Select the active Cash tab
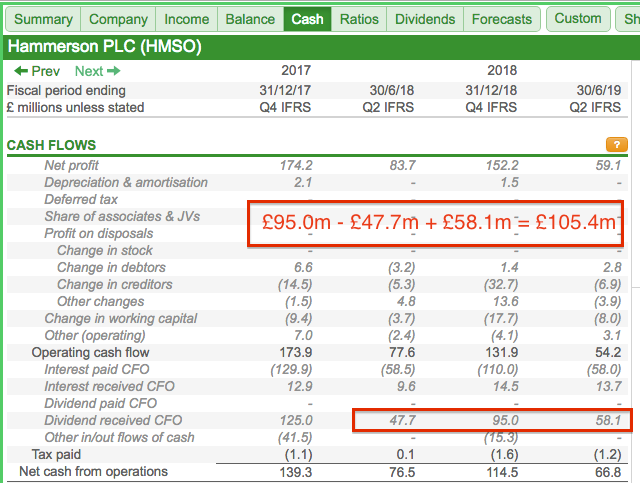Viewport: 640px width, 483px height. click(x=307, y=19)
